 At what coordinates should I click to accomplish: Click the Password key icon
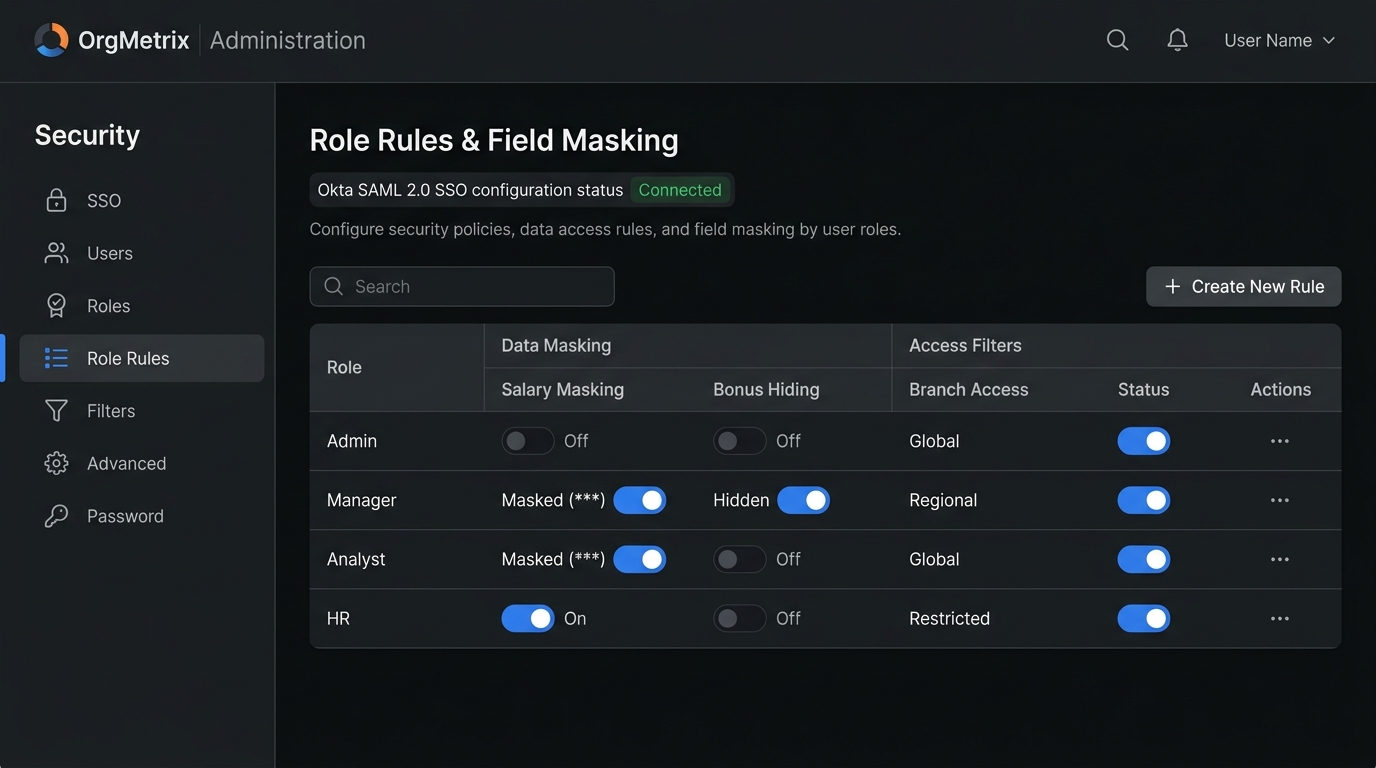coord(57,516)
